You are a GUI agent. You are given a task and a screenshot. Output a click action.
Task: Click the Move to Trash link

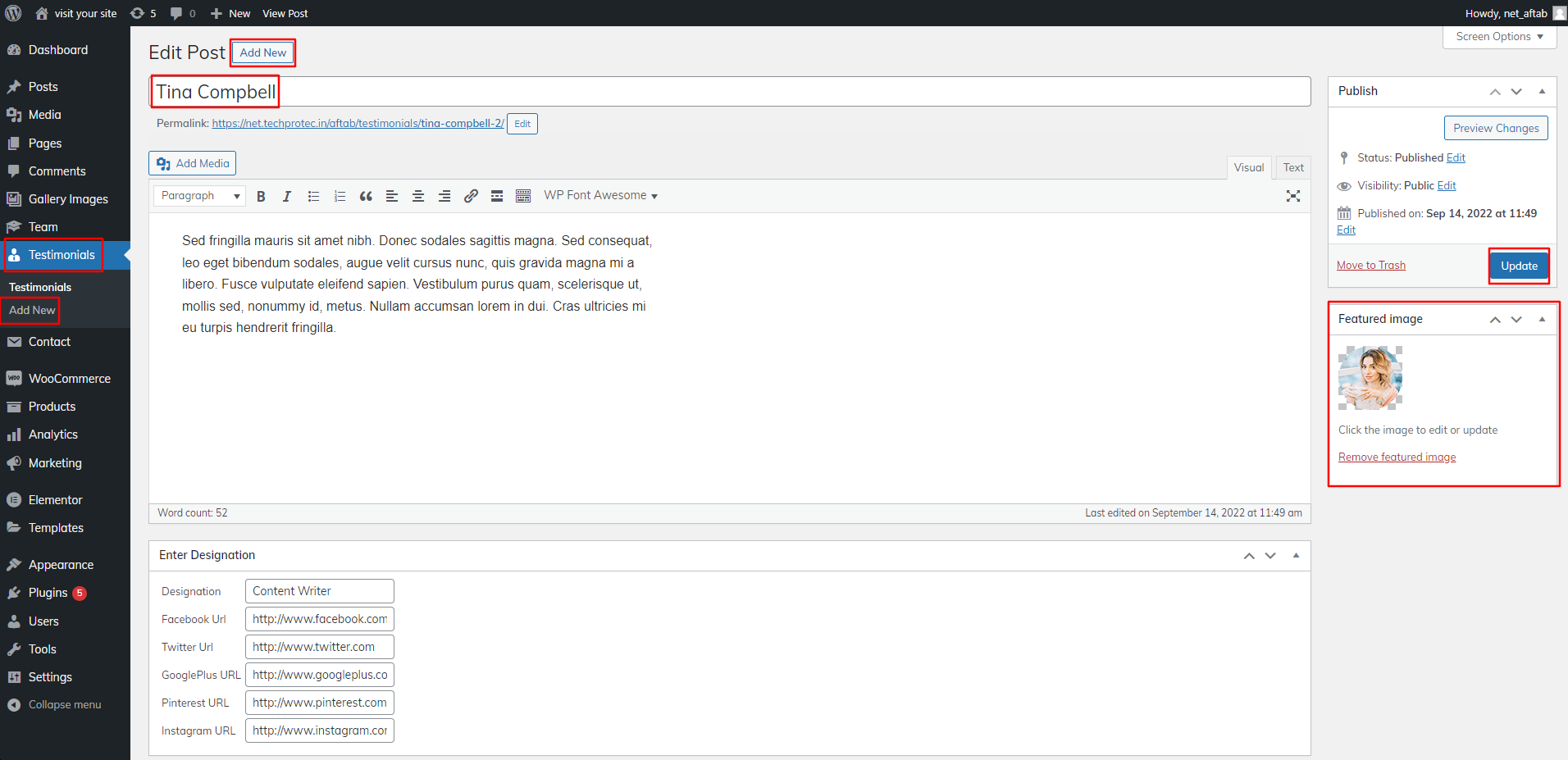tap(1371, 265)
